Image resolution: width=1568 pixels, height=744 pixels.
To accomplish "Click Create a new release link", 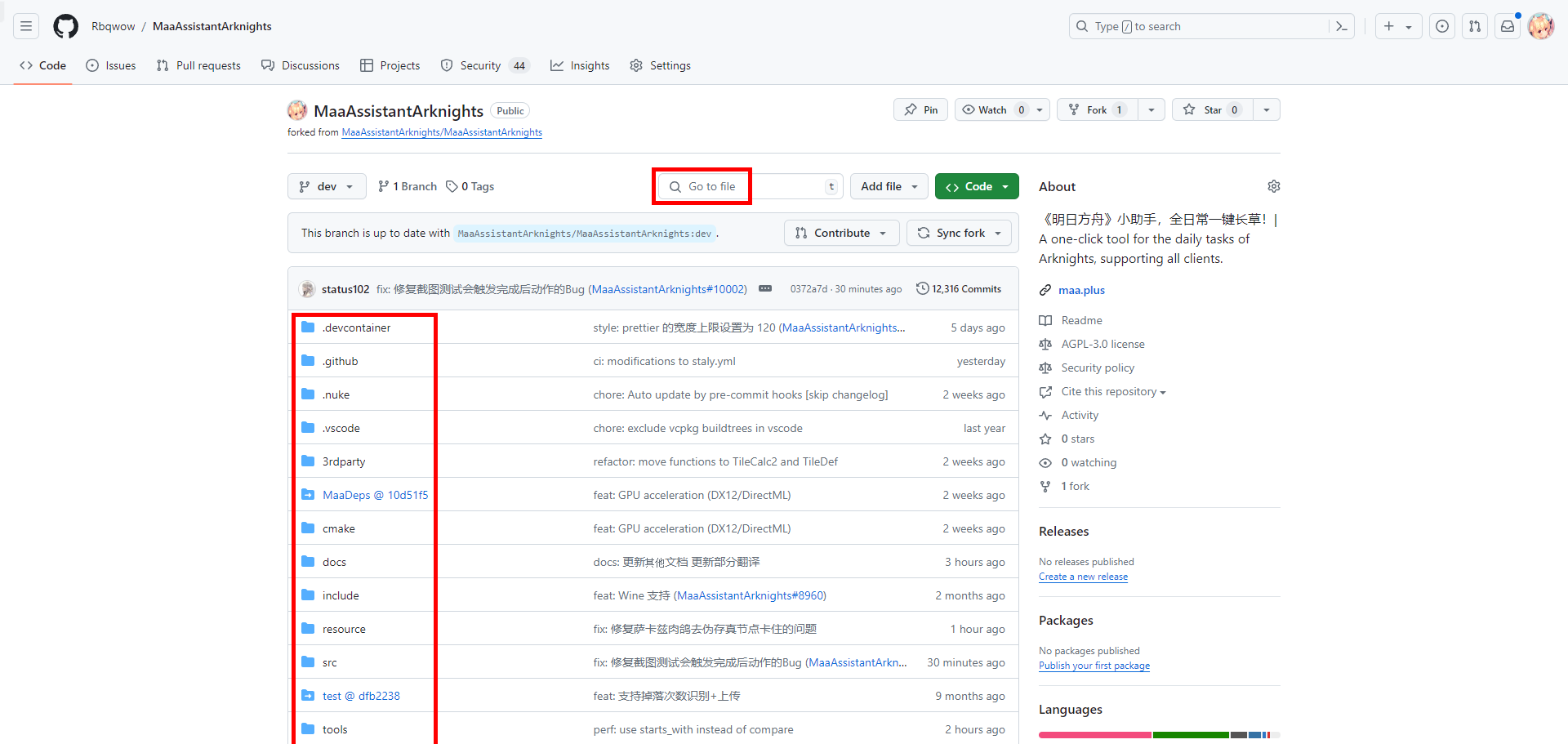I will coord(1083,577).
